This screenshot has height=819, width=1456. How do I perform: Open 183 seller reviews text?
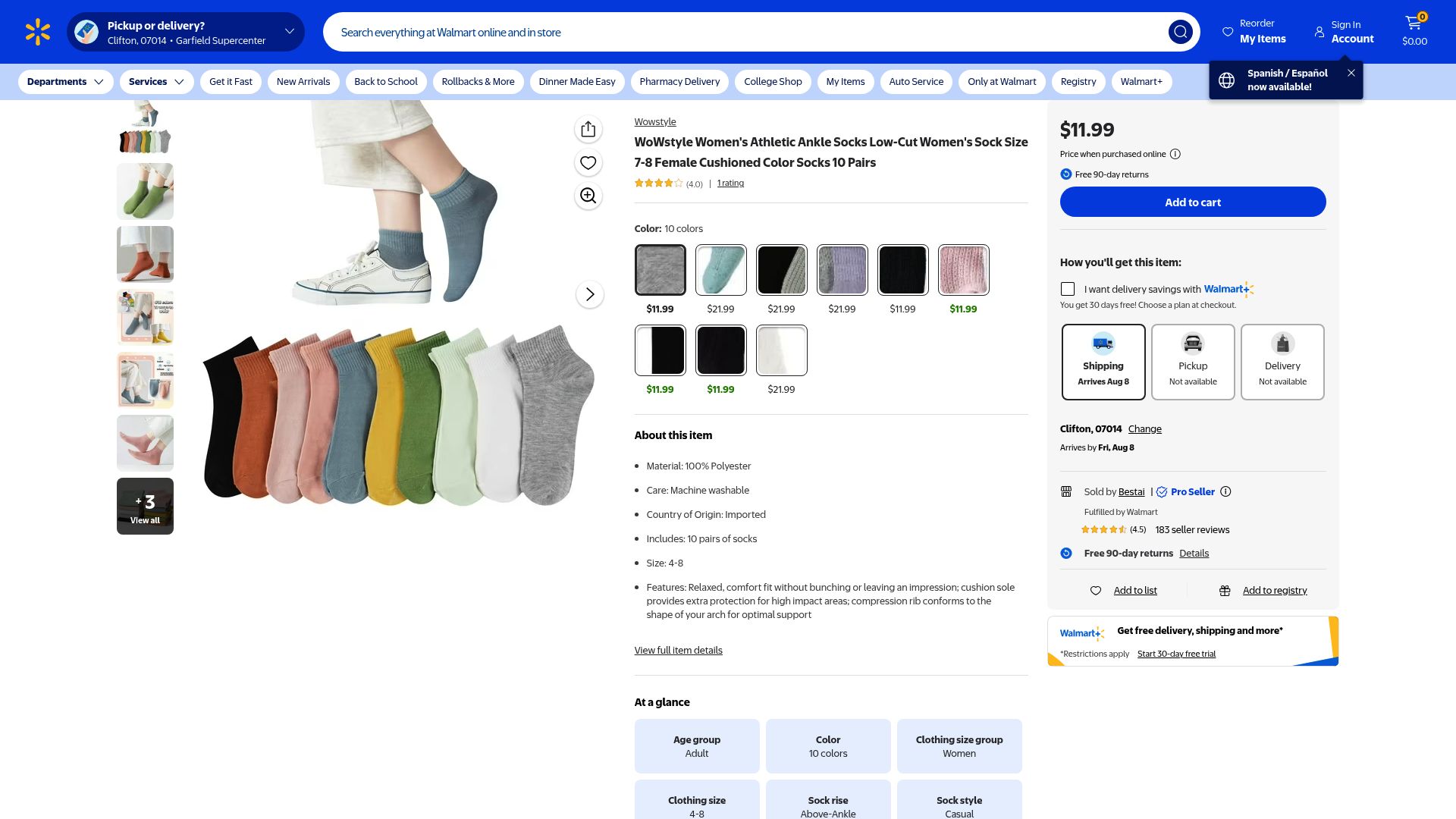pos(1192,530)
